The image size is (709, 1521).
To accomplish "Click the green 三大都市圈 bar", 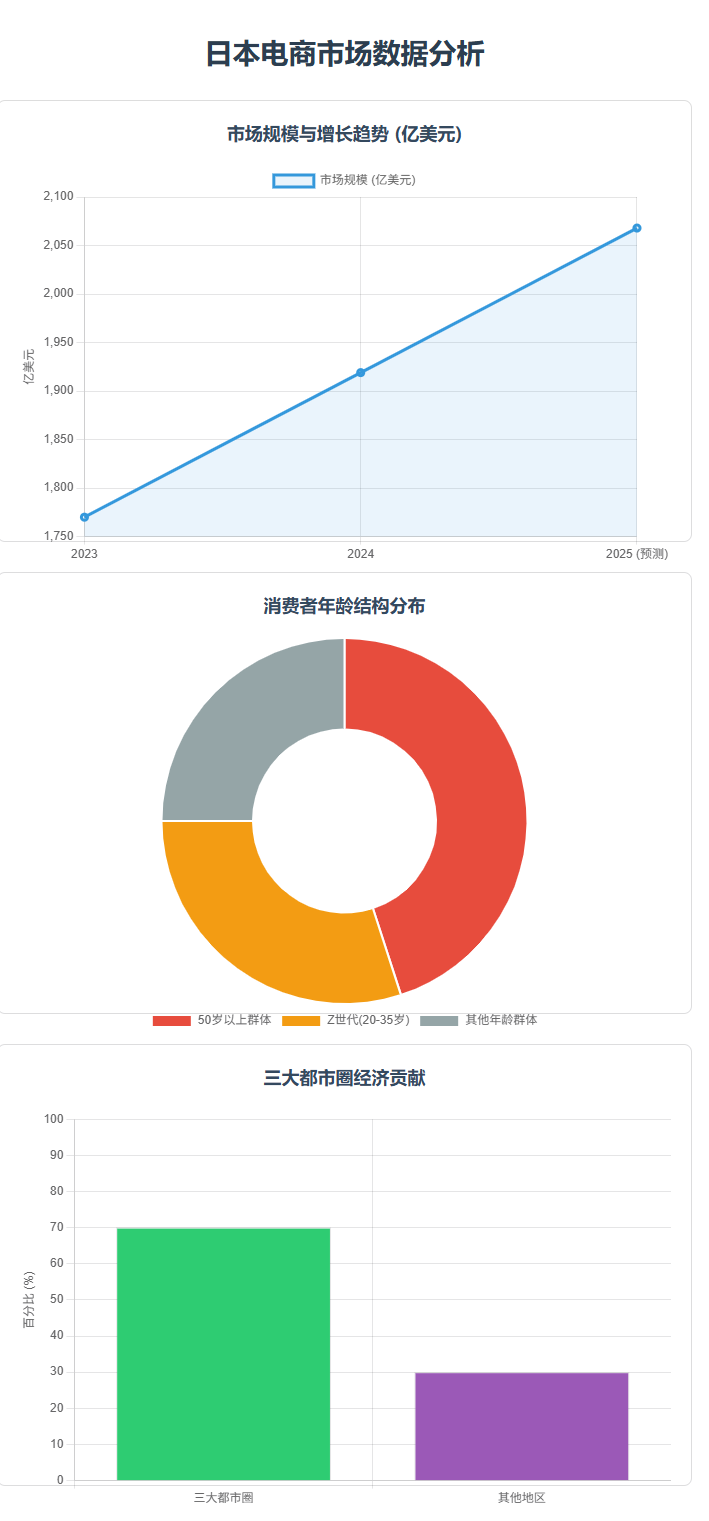I will (x=223, y=1353).
